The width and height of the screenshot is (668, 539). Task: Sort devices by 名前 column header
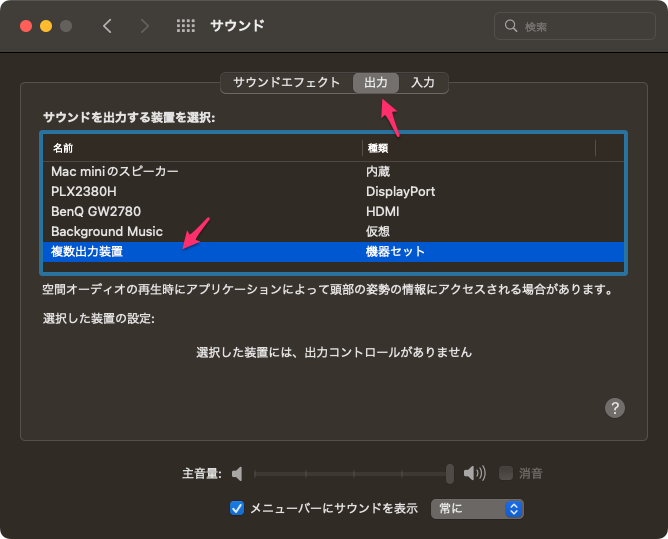click(x=200, y=147)
